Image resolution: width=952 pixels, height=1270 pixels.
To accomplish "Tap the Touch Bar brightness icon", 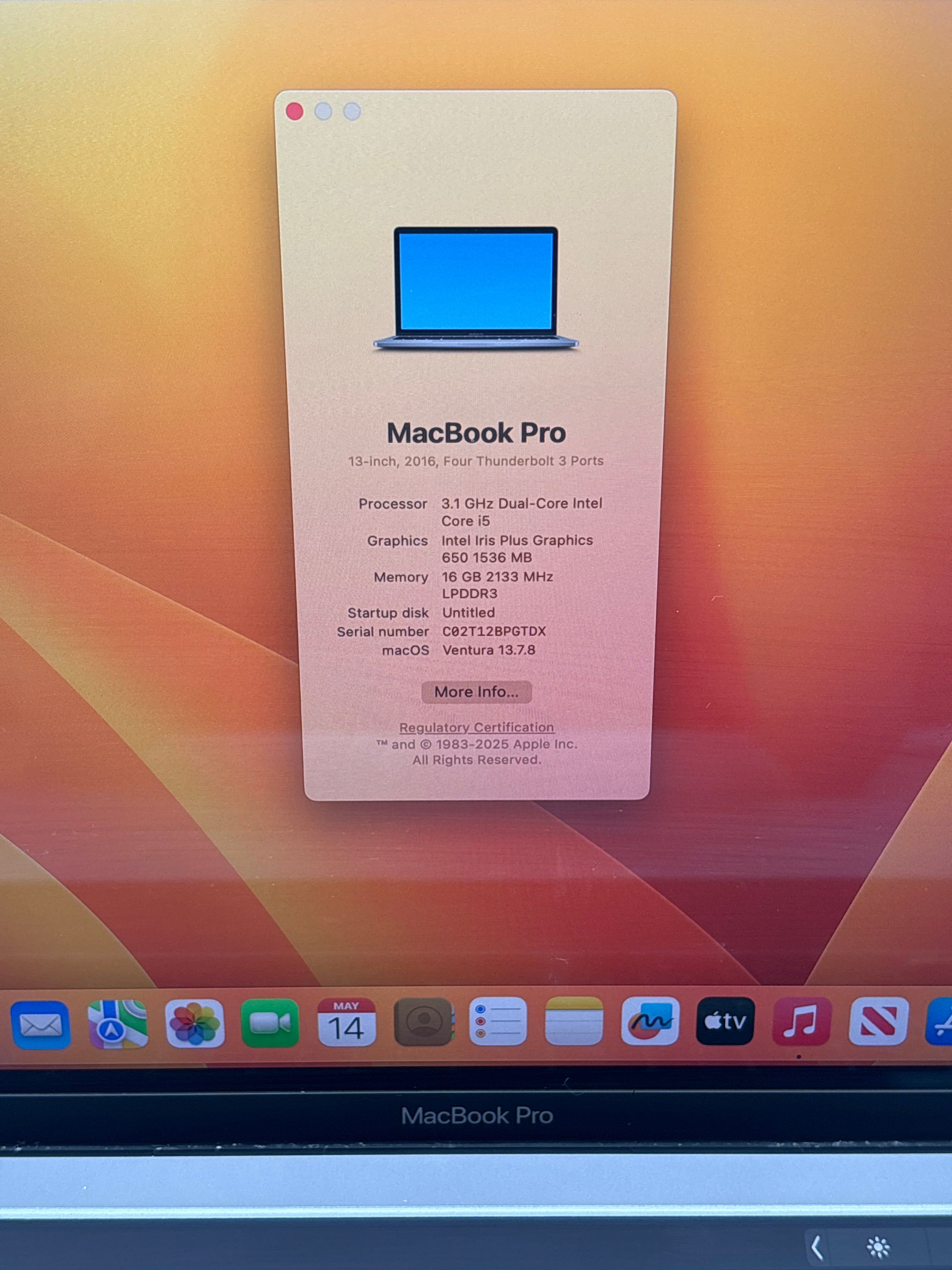I will 879,1247.
